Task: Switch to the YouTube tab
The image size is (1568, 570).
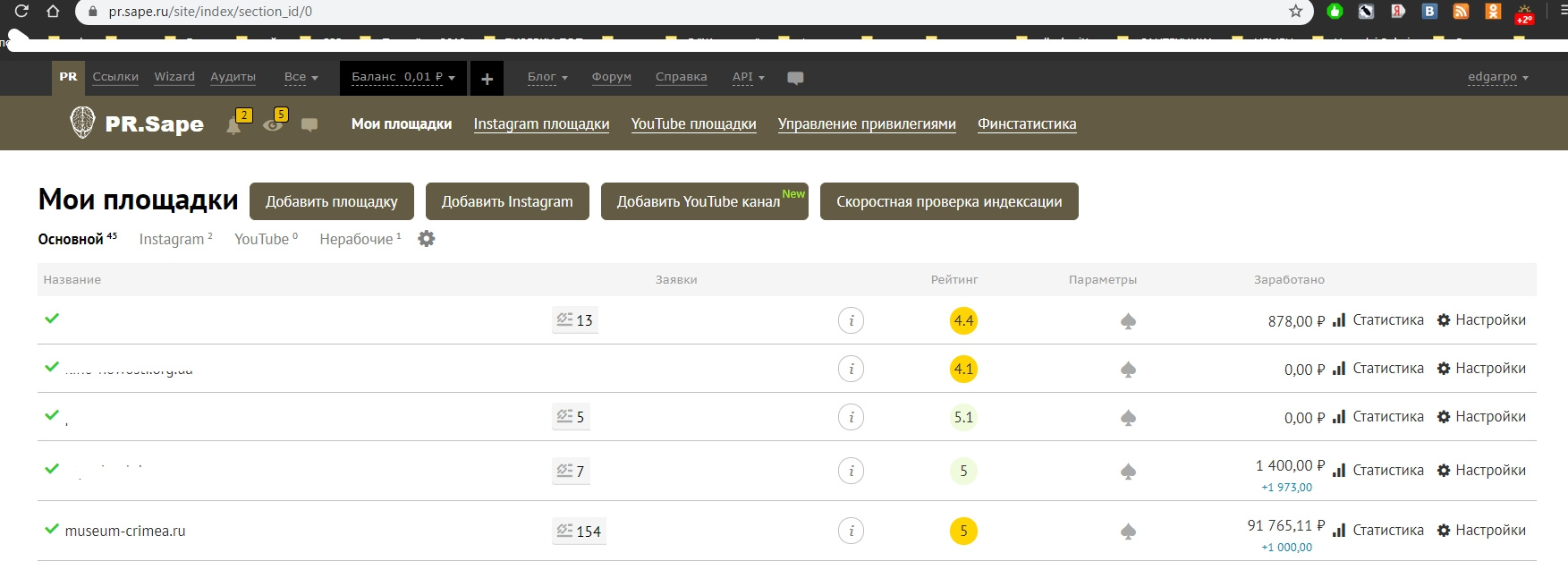Action: pyautogui.click(x=266, y=239)
